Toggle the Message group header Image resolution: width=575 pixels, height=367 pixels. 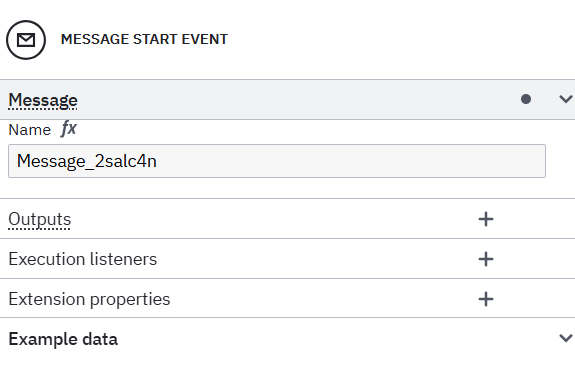point(288,99)
